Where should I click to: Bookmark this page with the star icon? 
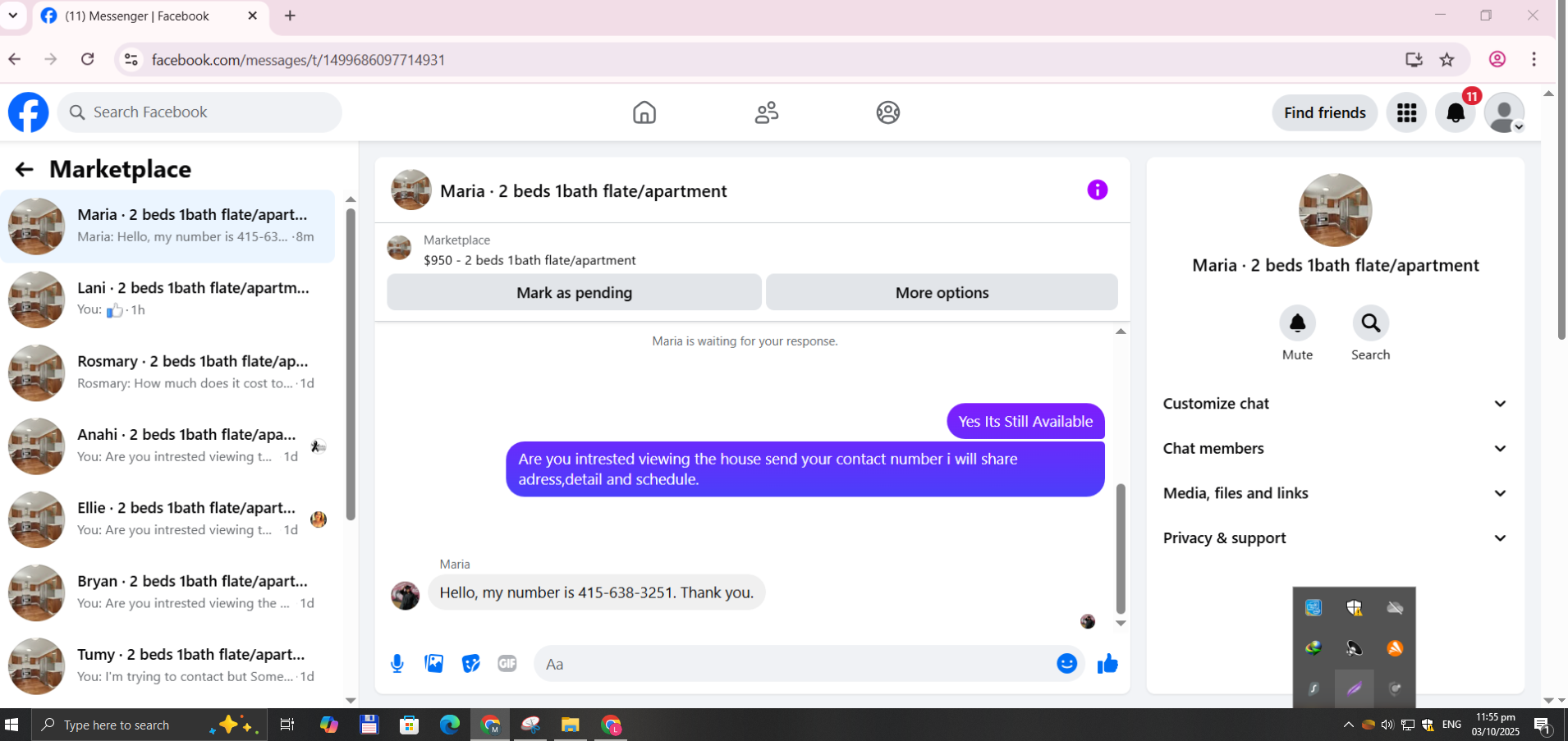tap(1447, 59)
